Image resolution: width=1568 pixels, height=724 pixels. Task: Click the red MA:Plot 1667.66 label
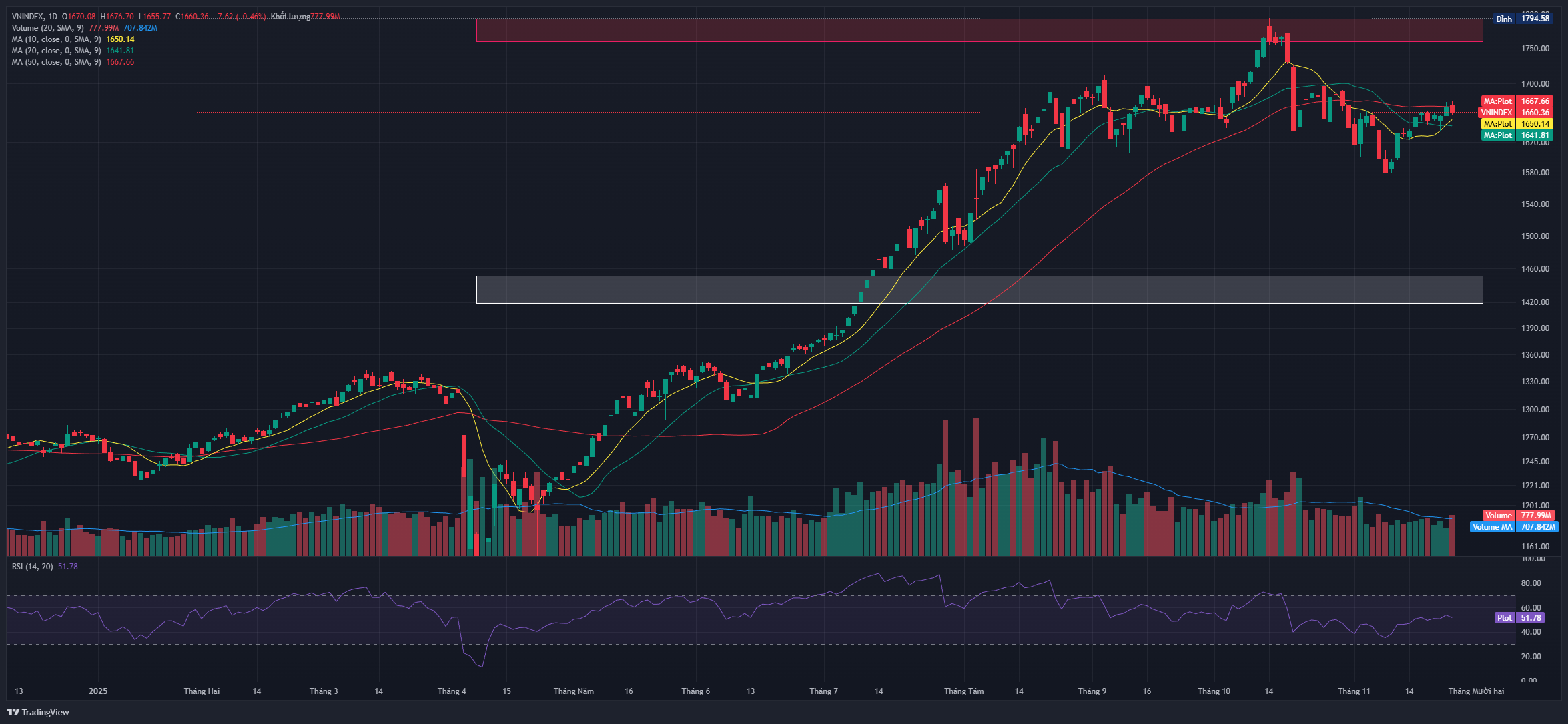[1516, 101]
